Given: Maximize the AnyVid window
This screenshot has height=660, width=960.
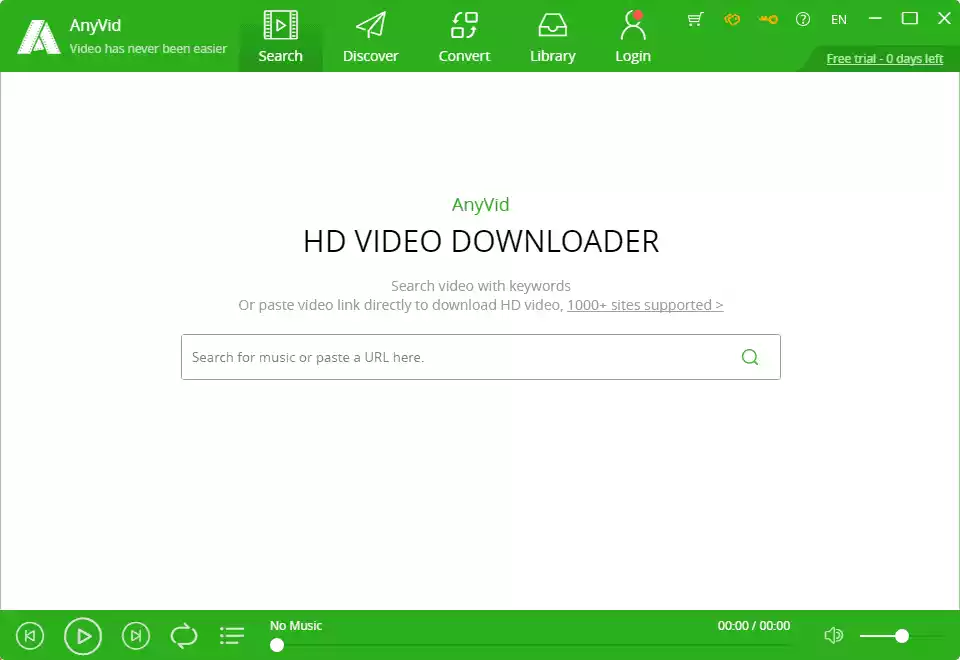Looking at the screenshot, I should (x=910, y=19).
